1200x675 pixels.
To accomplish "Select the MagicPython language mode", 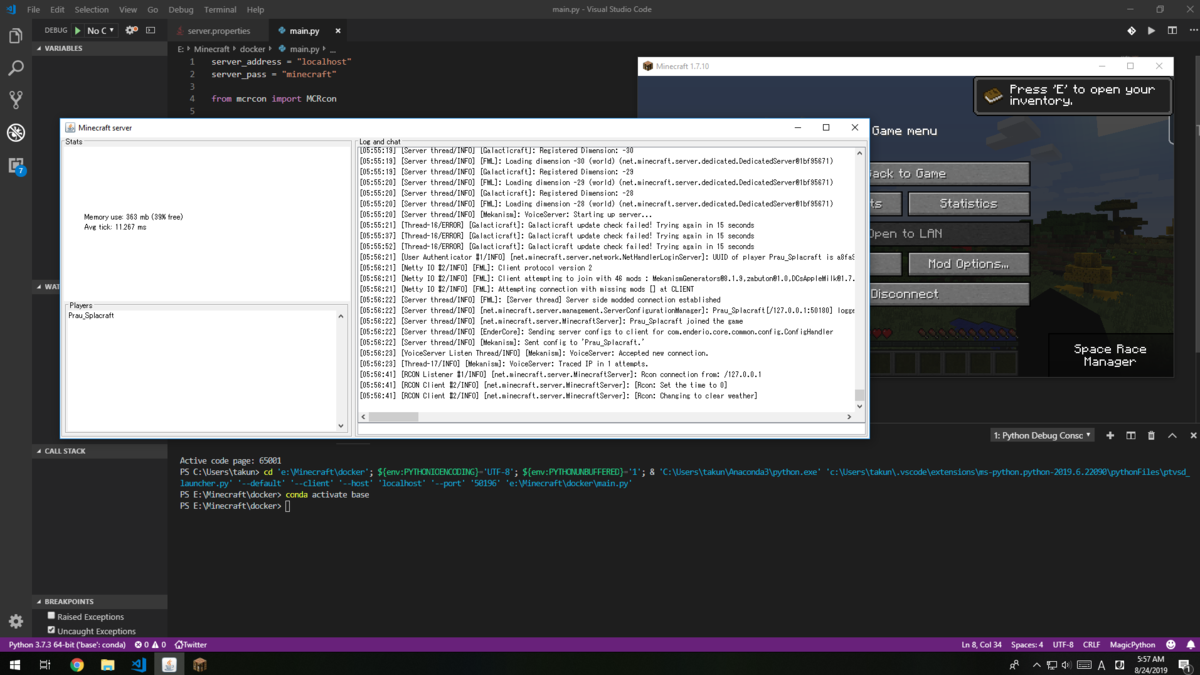I will click(1132, 645).
